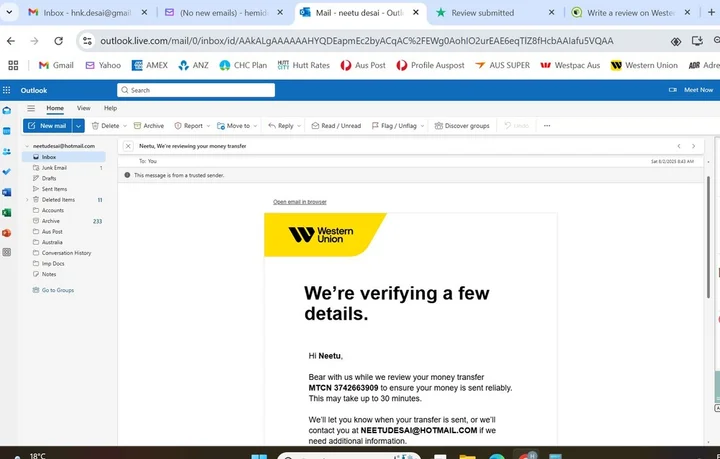This screenshot has height=459, width=720.
Task: Open Calendar from the left rail
Action: 7,130
